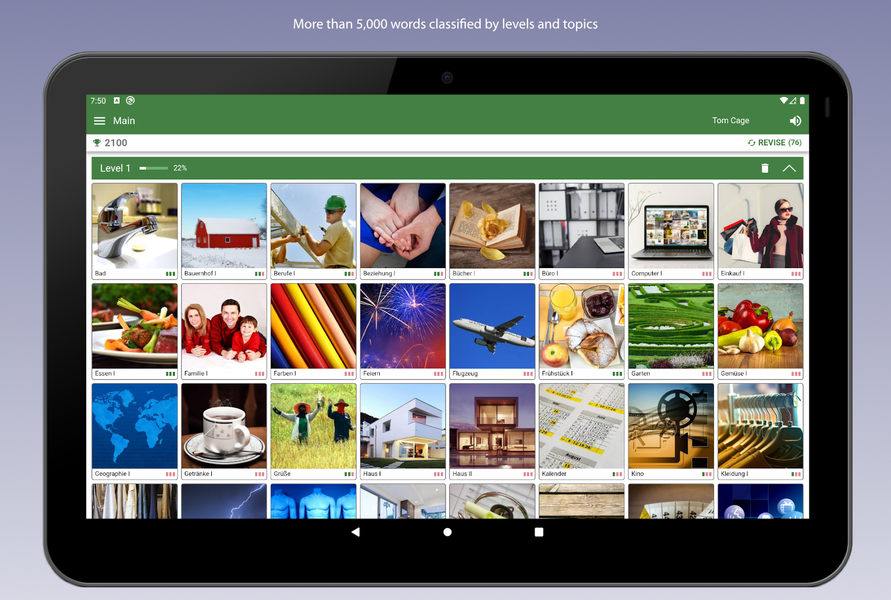This screenshot has width=891, height=600.
Task: Open the Bad topic tile
Action: 134,230
